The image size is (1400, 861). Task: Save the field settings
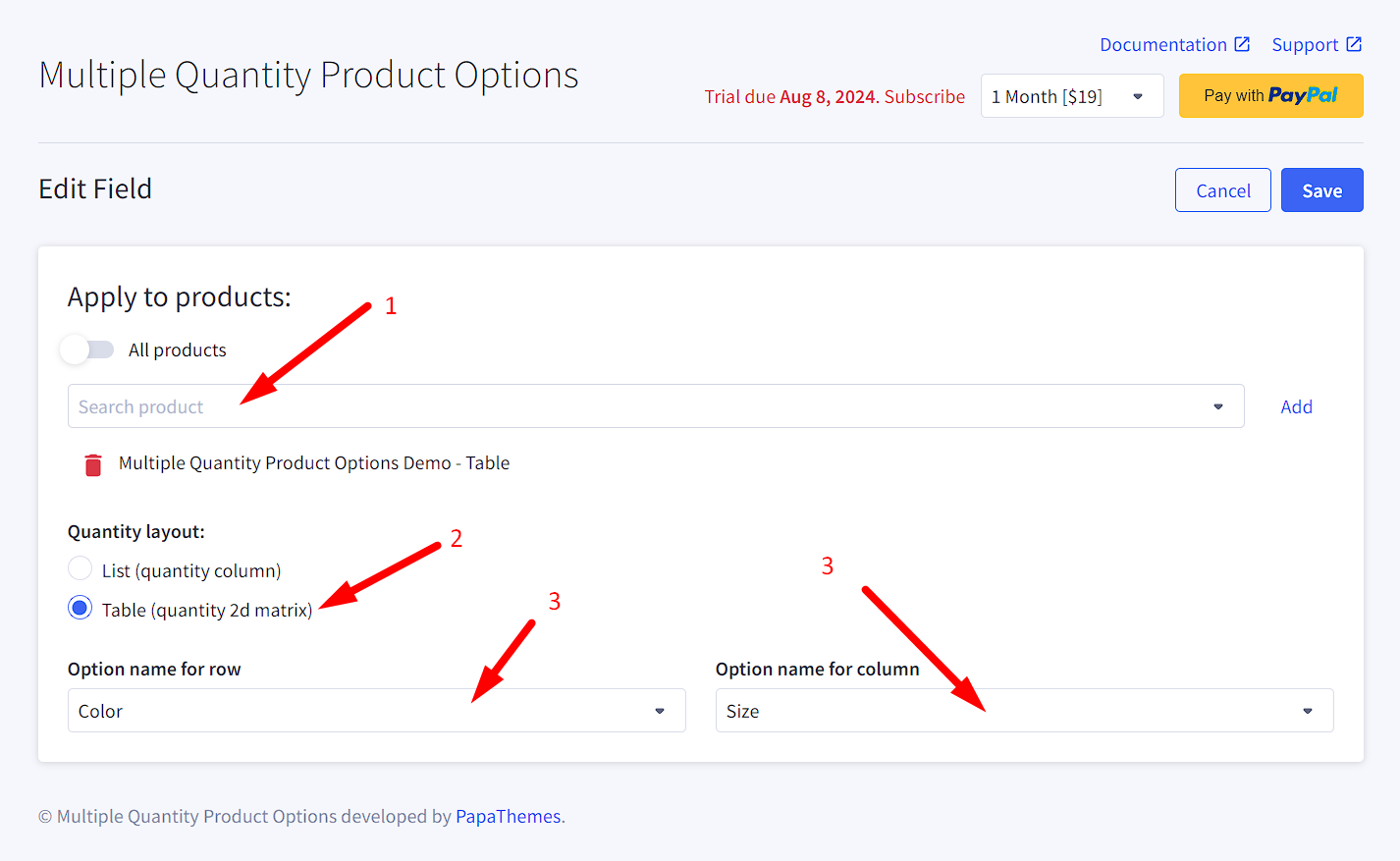click(1322, 190)
